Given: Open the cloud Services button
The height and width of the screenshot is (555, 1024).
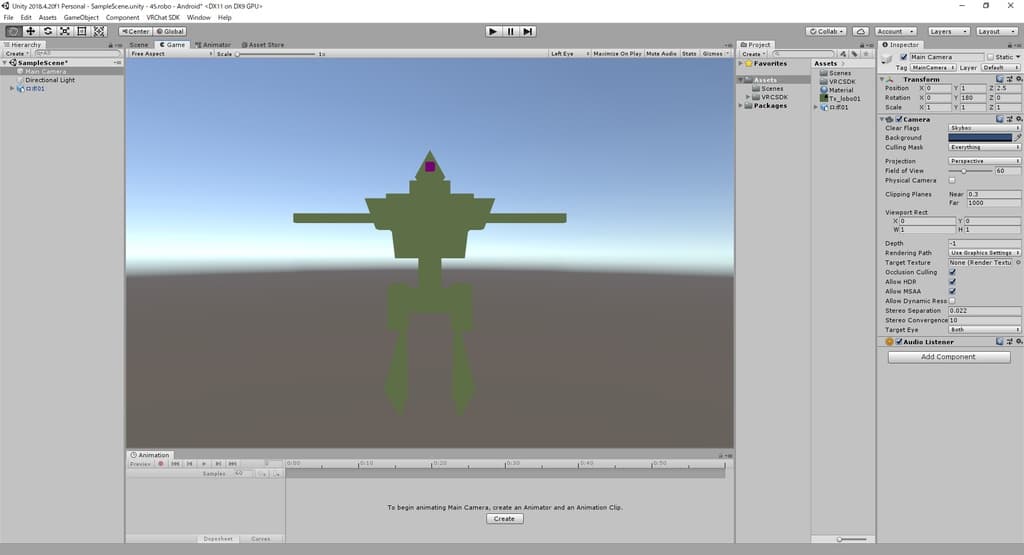Looking at the screenshot, I should coord(861,31).
